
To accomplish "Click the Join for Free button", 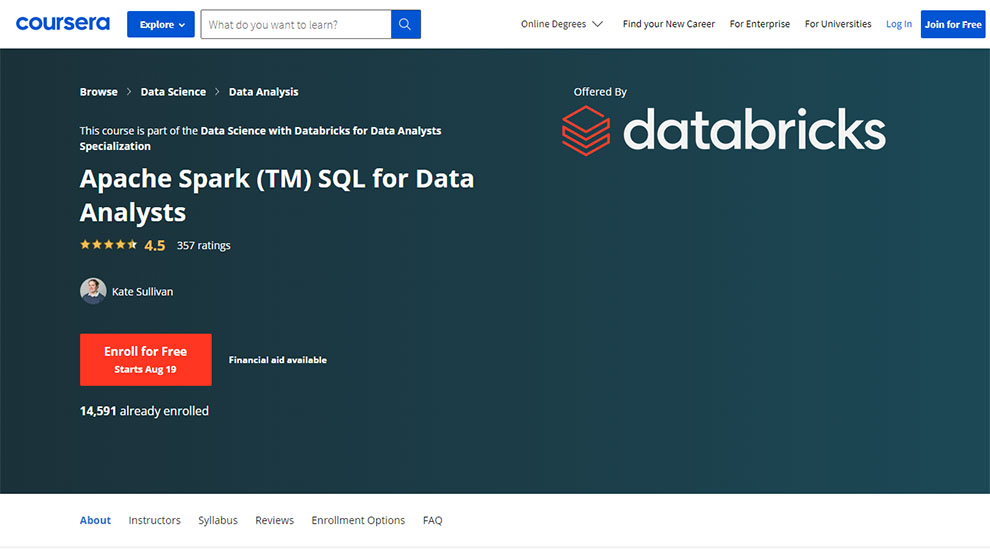I will point(953,25).
